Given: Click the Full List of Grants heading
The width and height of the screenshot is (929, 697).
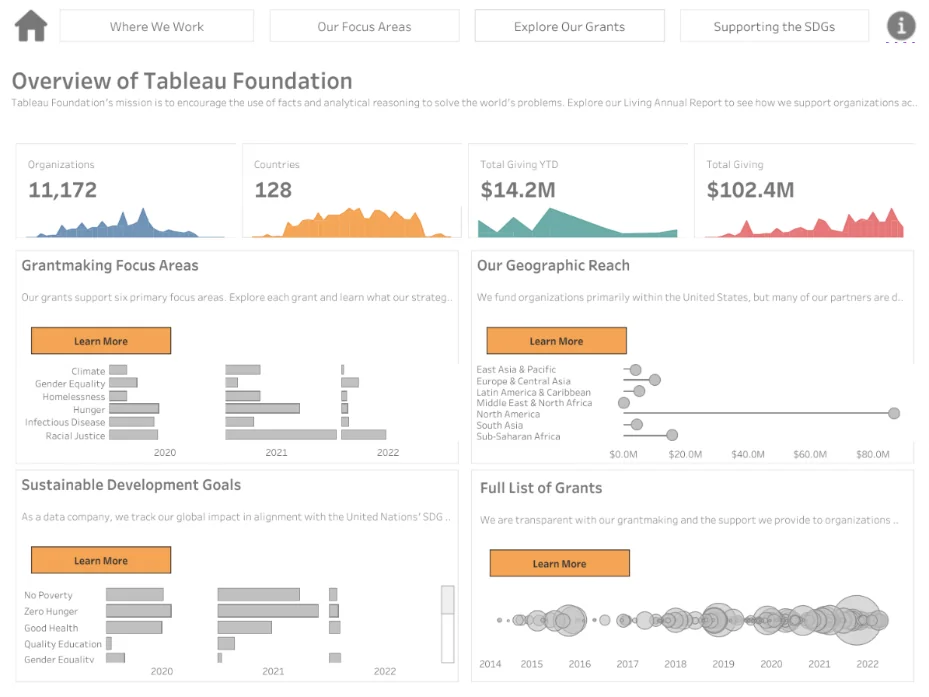Looking at the screenshot, I should pyautogui.click(x=541, y=488).
